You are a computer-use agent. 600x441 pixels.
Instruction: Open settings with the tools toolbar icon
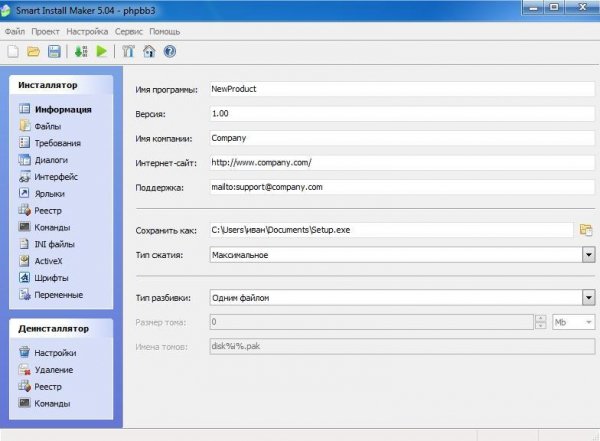click(x=128, y=51)
